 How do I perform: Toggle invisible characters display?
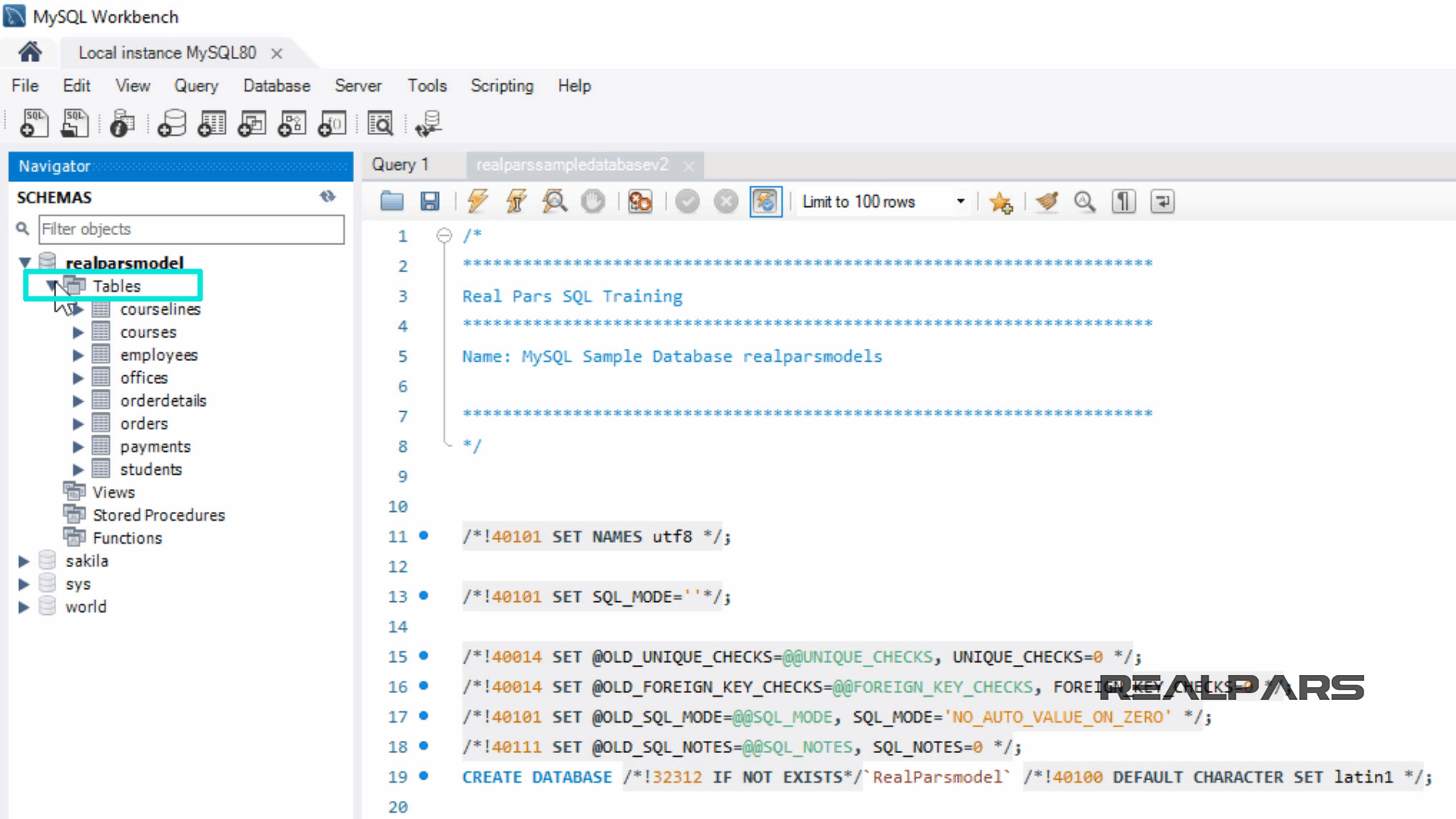1123,202
